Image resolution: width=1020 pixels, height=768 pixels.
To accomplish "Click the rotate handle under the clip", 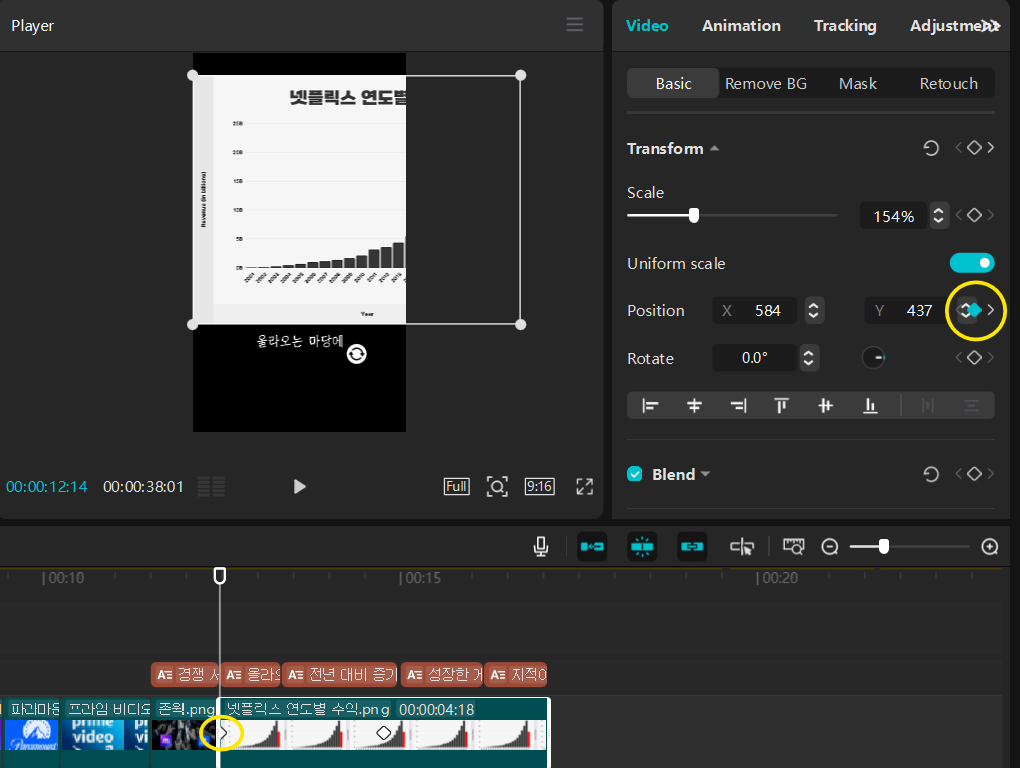I will (356, 354).
